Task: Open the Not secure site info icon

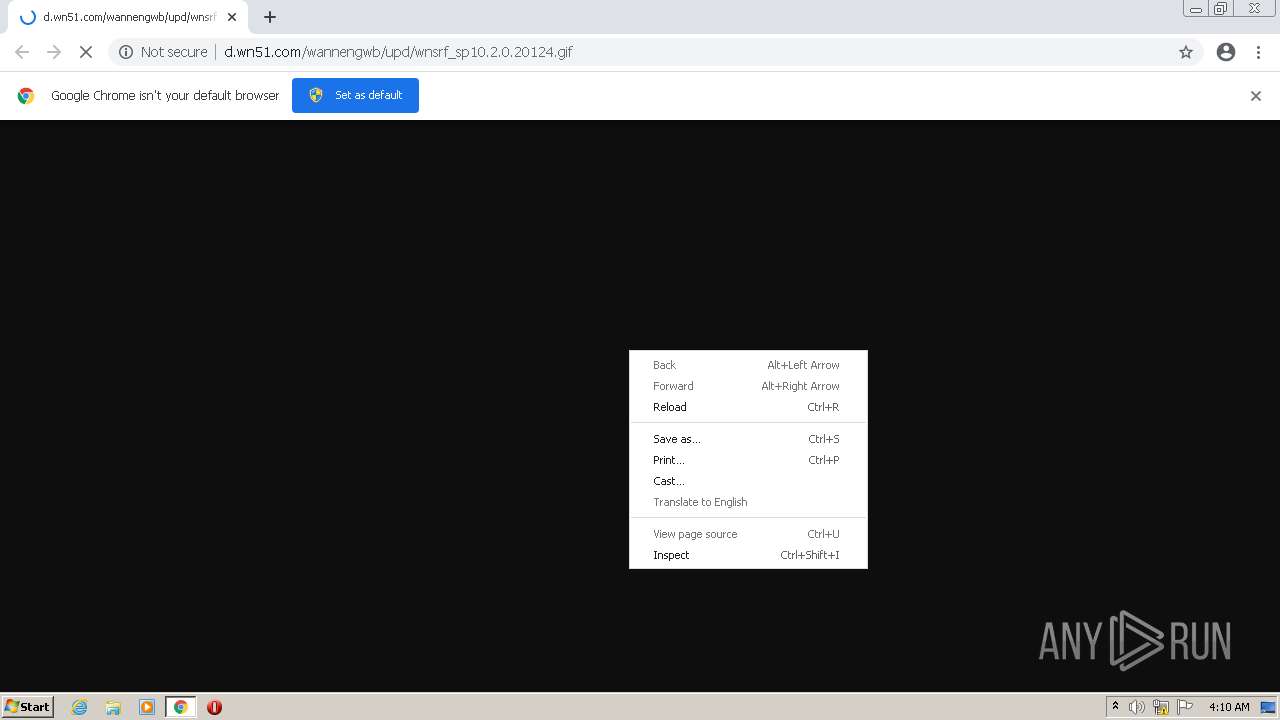Action: pyautogui.click(x=126, y=52)
